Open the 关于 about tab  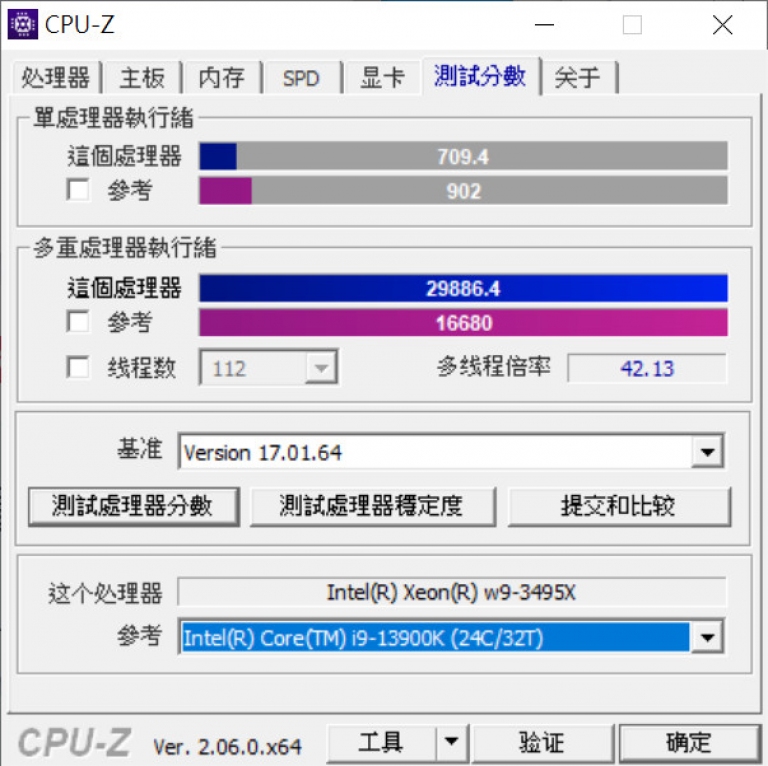tap(577, 77)
